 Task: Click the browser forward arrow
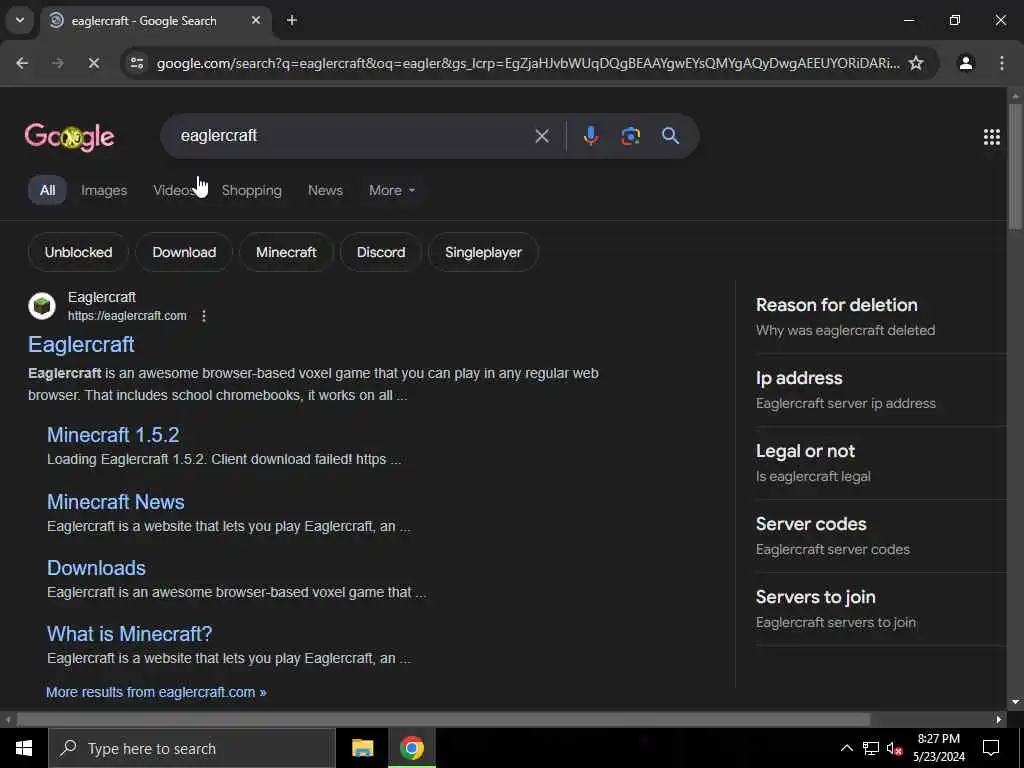(x=57, y=63)
